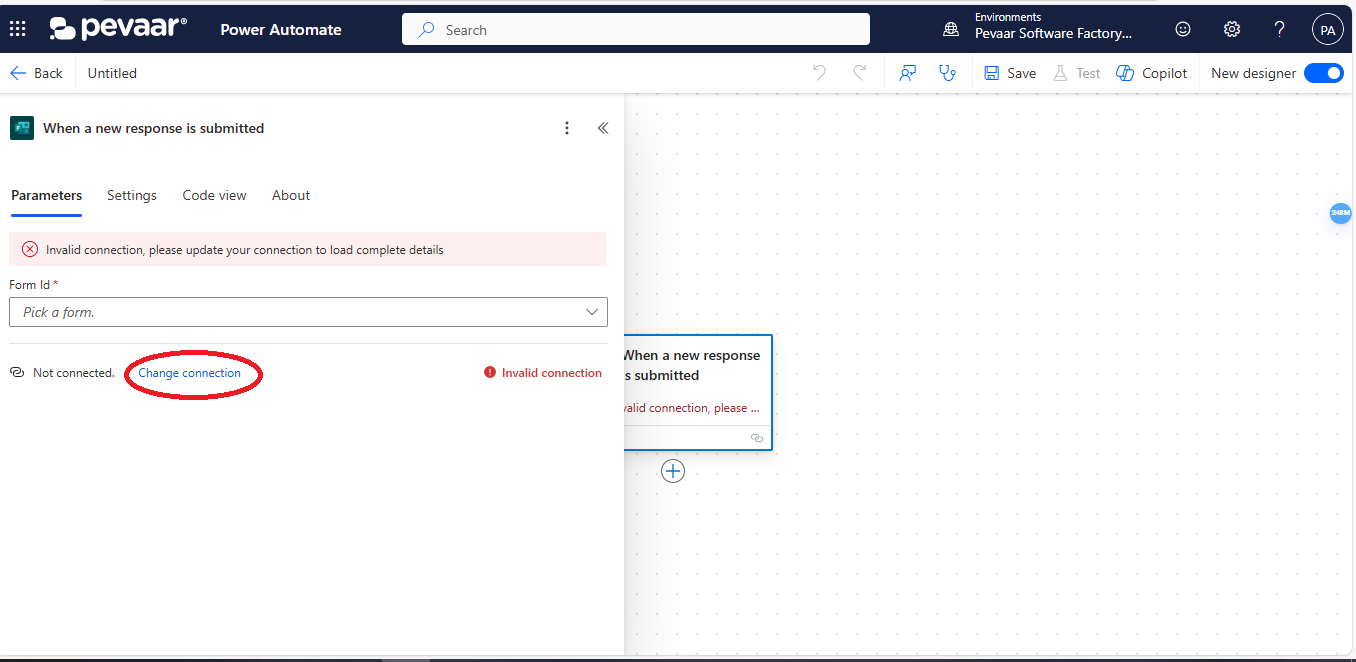Switch to the Settings tab
The image size is (1356, 662).
[132, 195]
